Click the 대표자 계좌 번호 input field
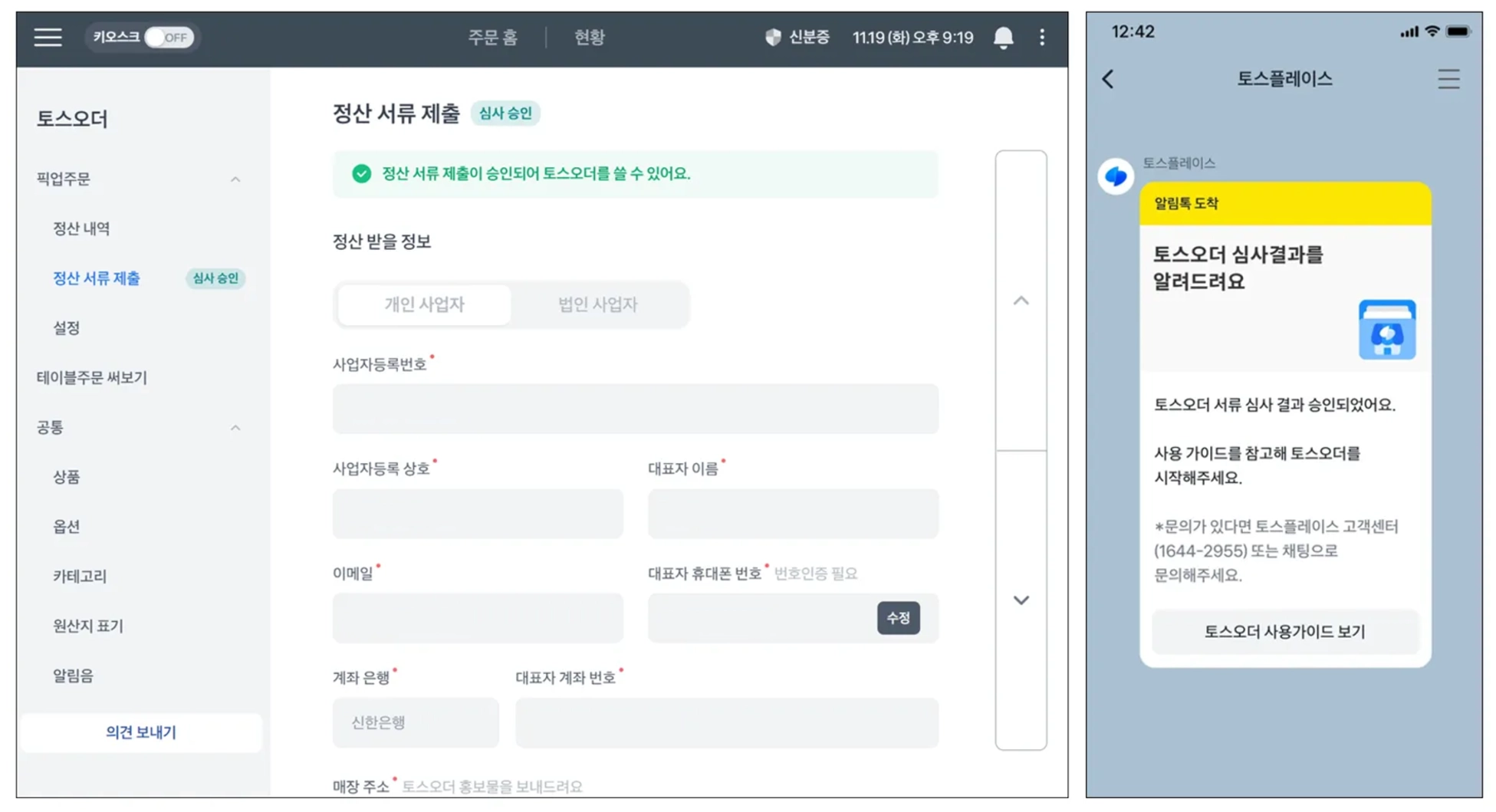This screenshot has height=812, width=1496. [726, 722]
